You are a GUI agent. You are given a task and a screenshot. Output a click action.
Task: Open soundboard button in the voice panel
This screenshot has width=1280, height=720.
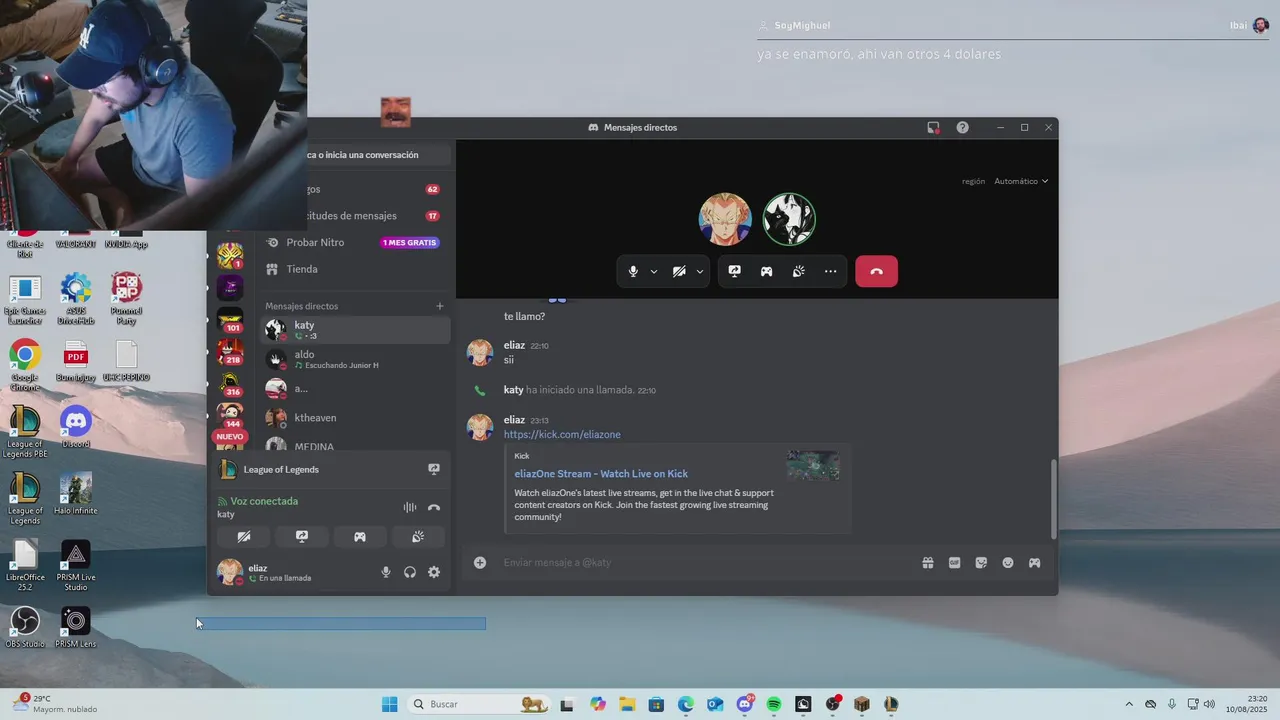point(418,537)
